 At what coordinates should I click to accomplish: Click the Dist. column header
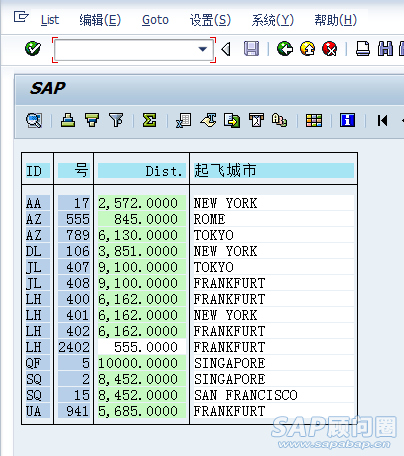point(142,171)
